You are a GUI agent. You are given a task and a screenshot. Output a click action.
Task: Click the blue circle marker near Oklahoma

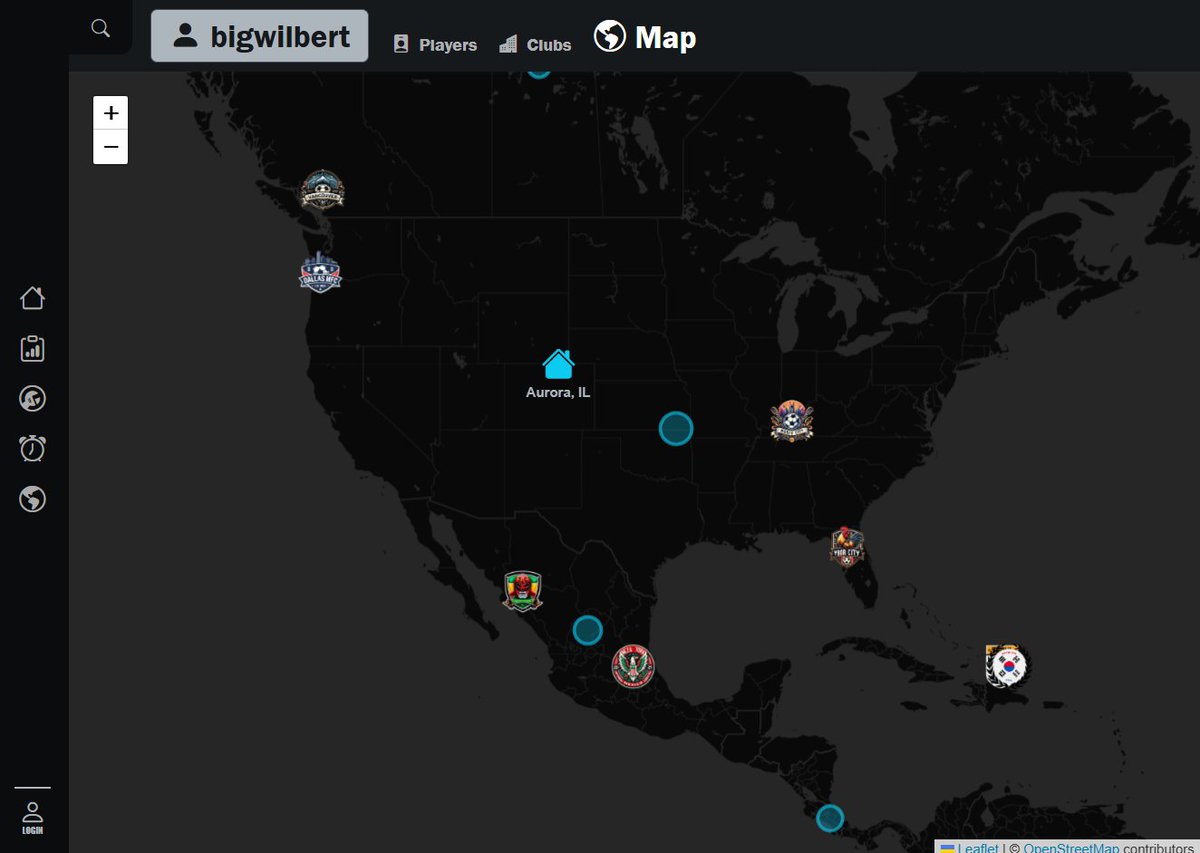(676, 428)
